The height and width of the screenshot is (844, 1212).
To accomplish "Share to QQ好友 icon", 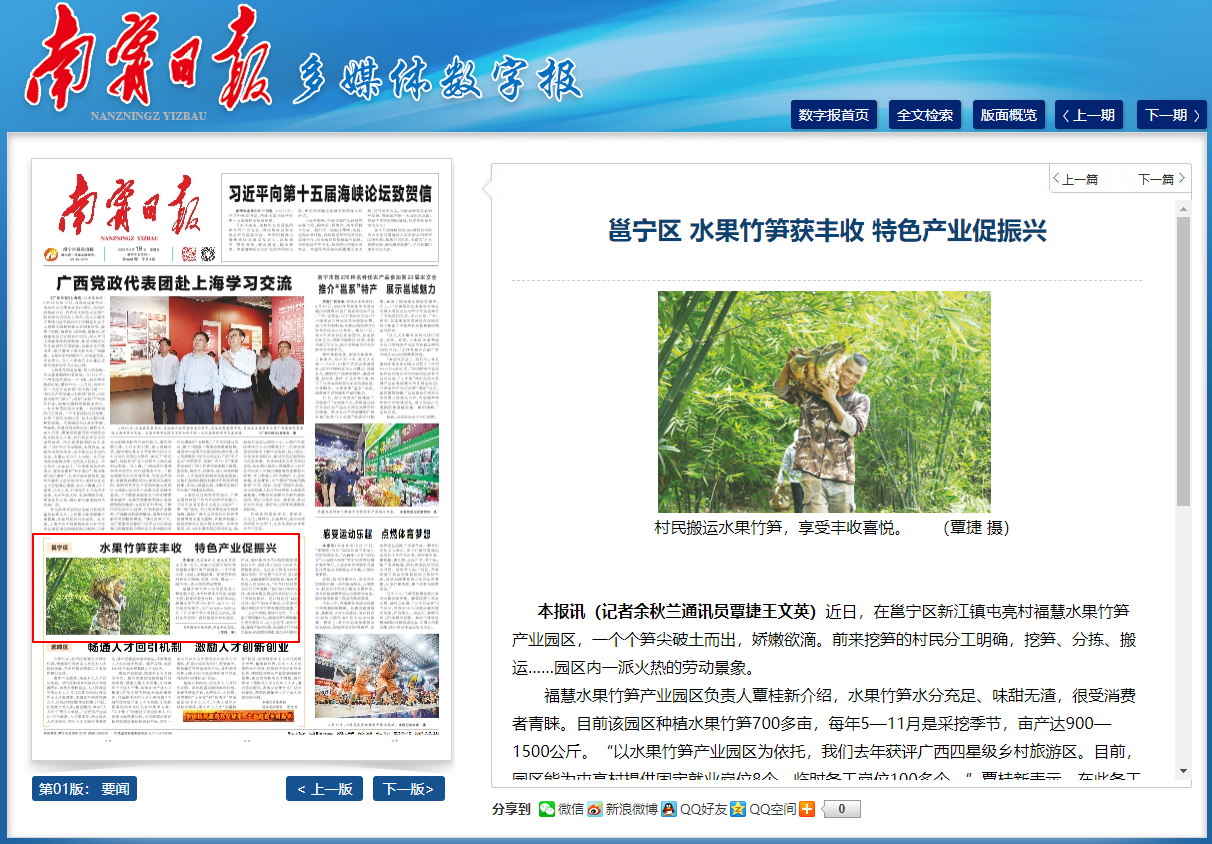I will click(669, 809).
